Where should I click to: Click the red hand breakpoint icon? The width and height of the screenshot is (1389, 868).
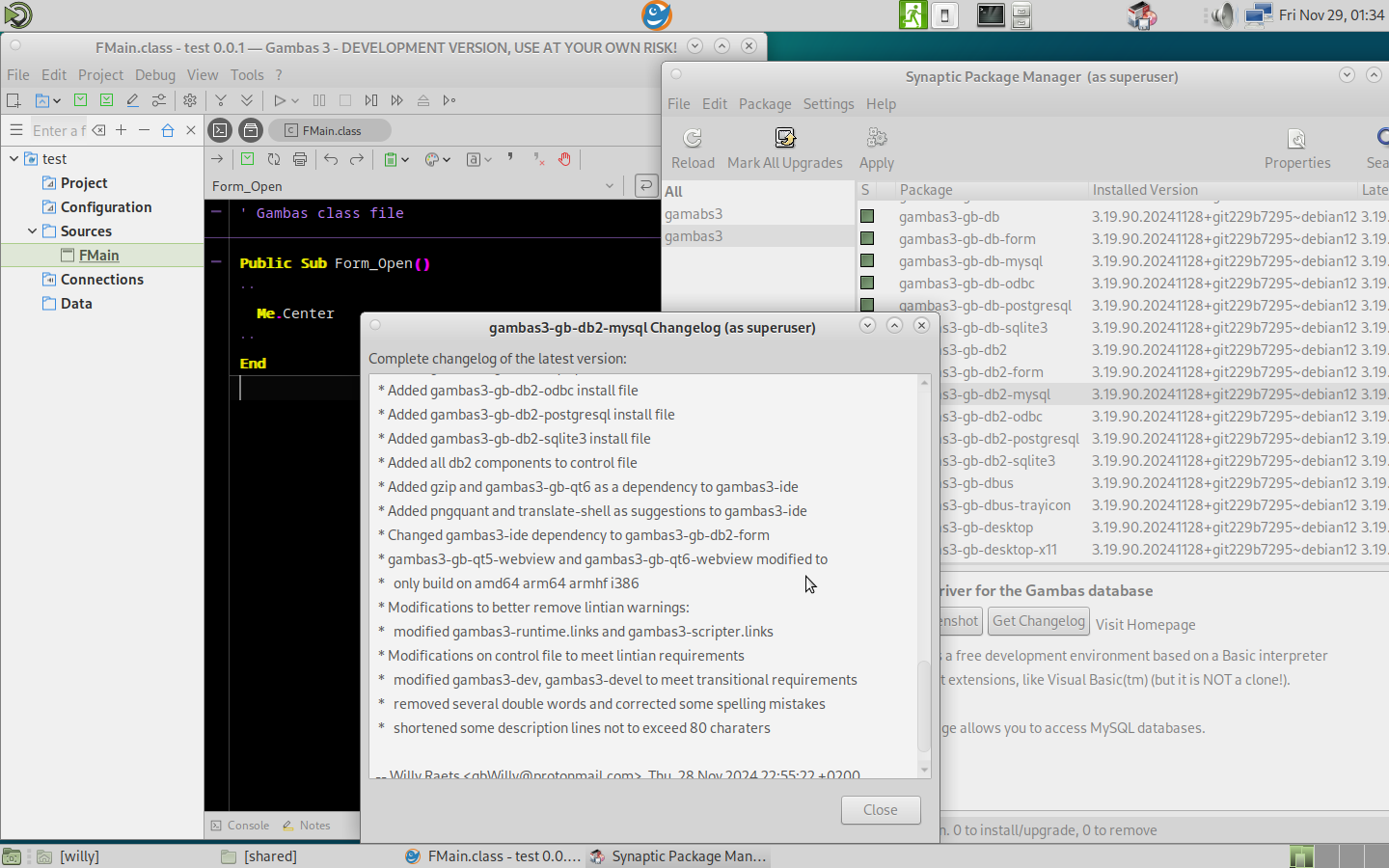(565, 159)
